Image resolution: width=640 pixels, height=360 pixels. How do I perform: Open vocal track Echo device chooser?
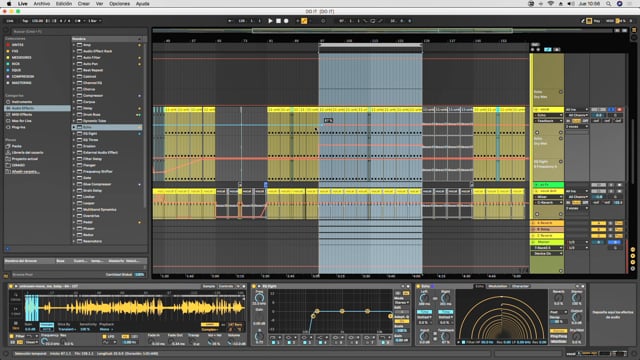coord(549,115)
